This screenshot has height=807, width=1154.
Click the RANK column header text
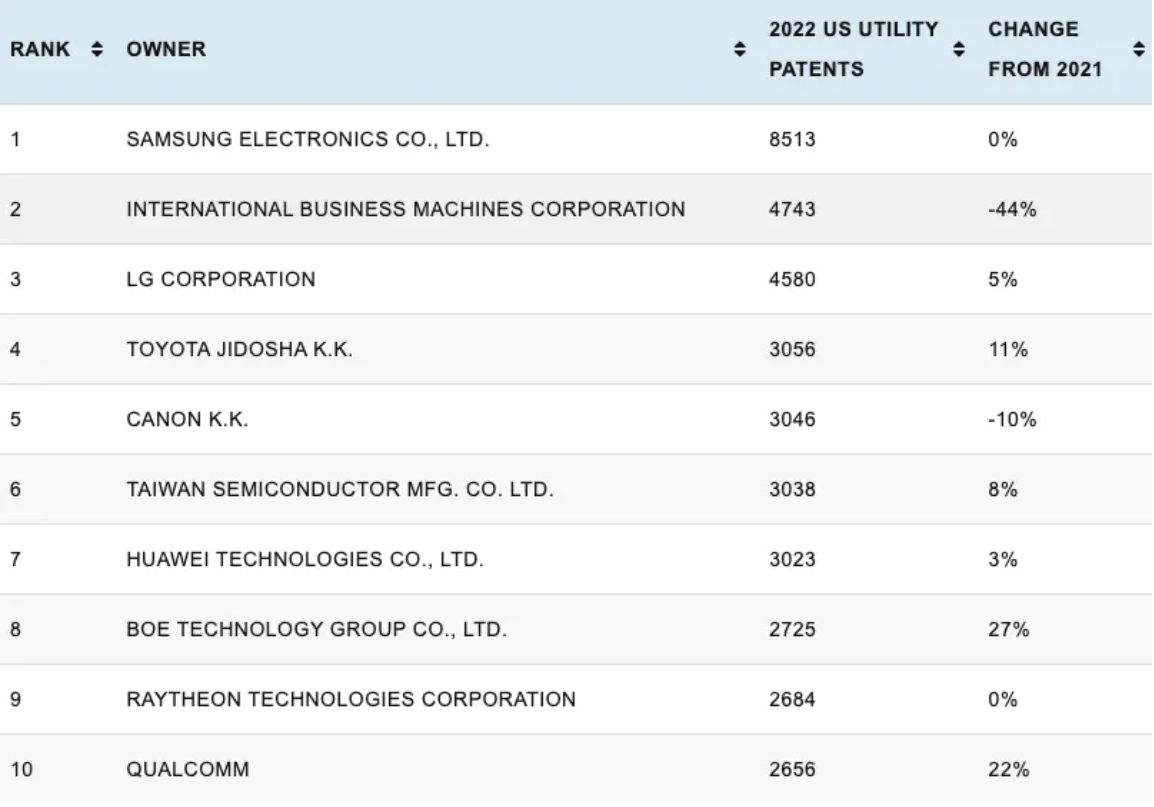pos(40,50)
